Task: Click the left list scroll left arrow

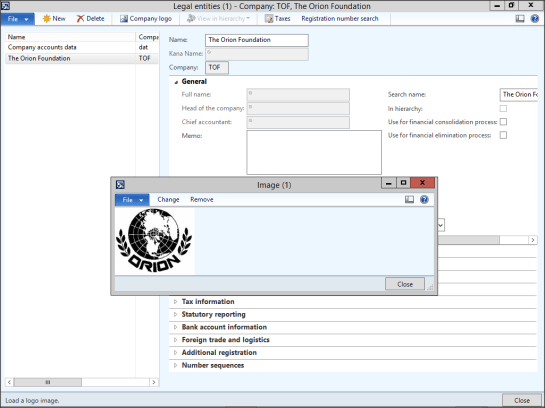Action: [9, 382]
